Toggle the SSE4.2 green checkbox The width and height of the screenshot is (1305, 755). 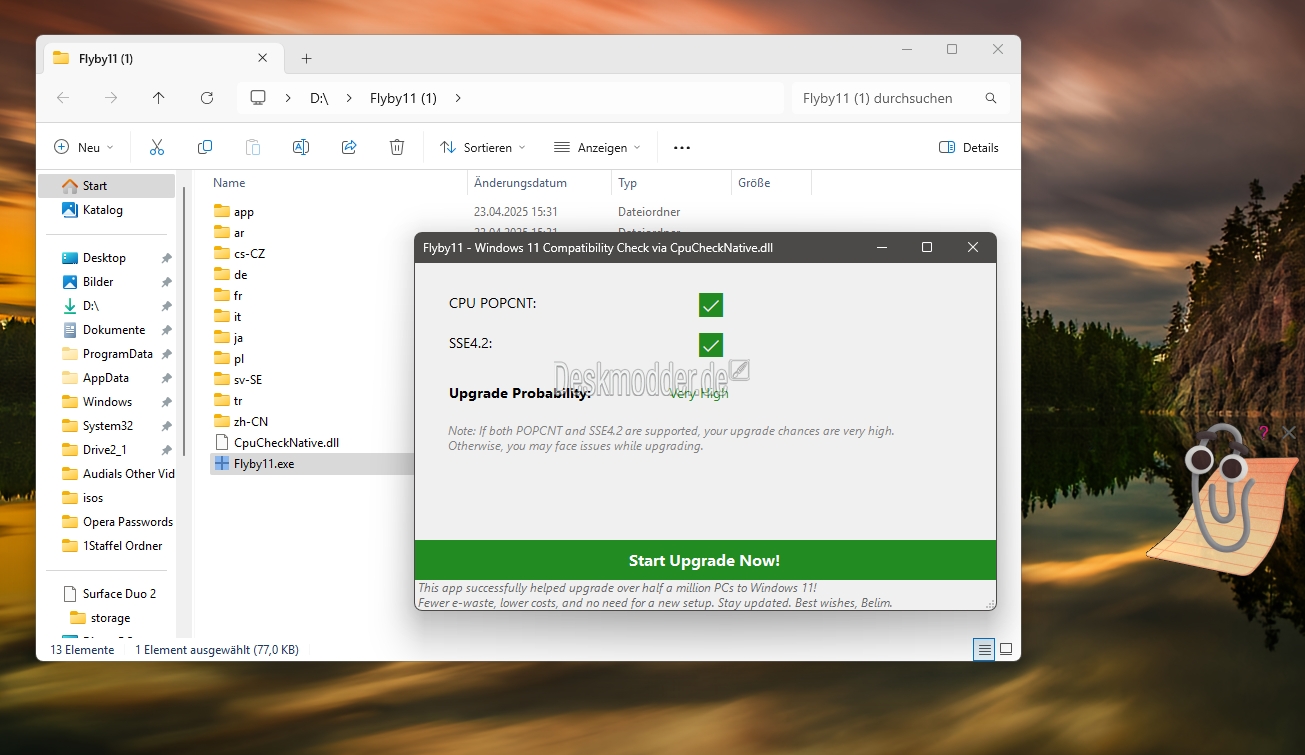(x=711, y=345)
